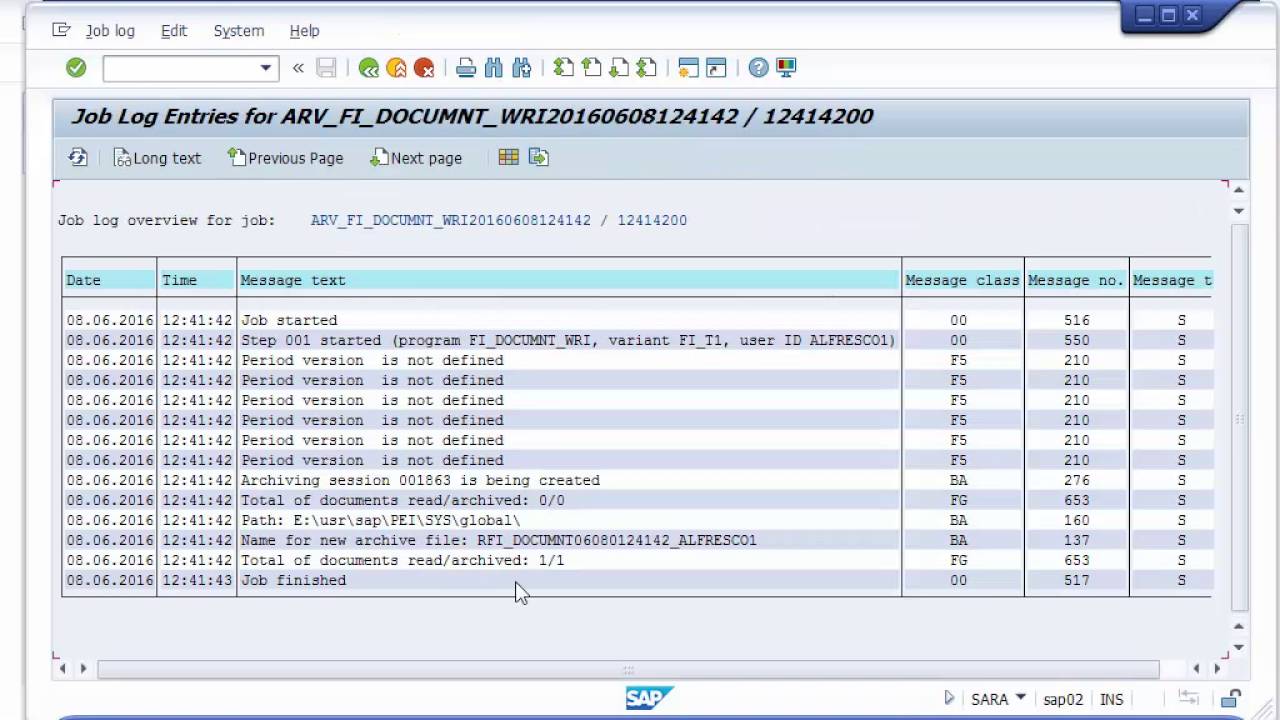Click the INS insert mode indicator
This screenshot has width=1280, height=720.
[1111, 699]
